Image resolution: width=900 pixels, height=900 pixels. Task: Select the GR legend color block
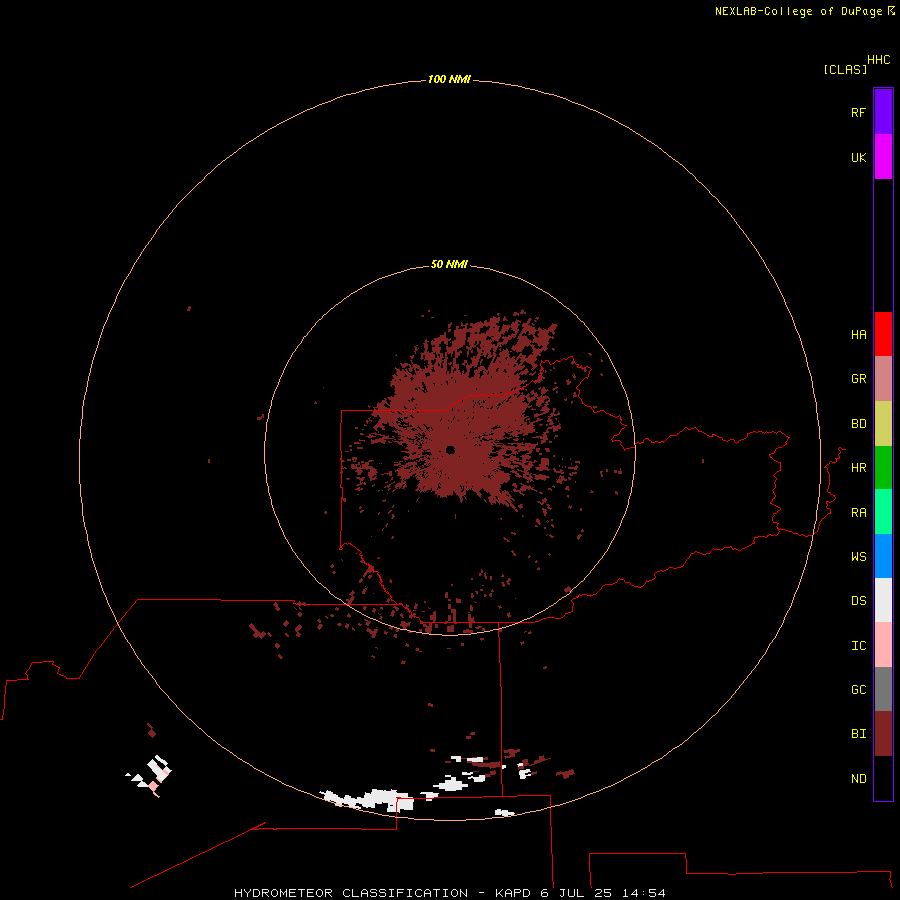point(883,379)
